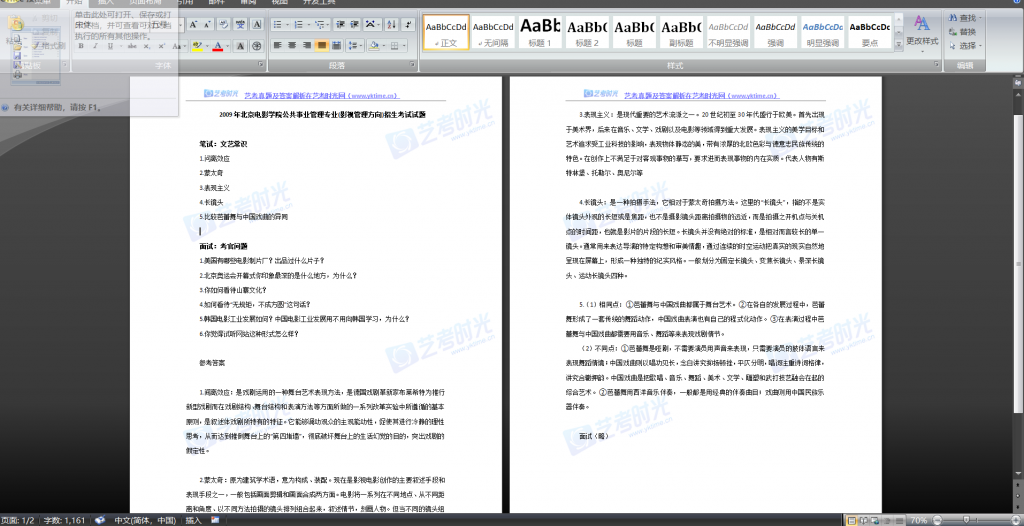Switch to the 开始 ribbon tab
This screenshot has height=526, width=1024.
point(72,3)
